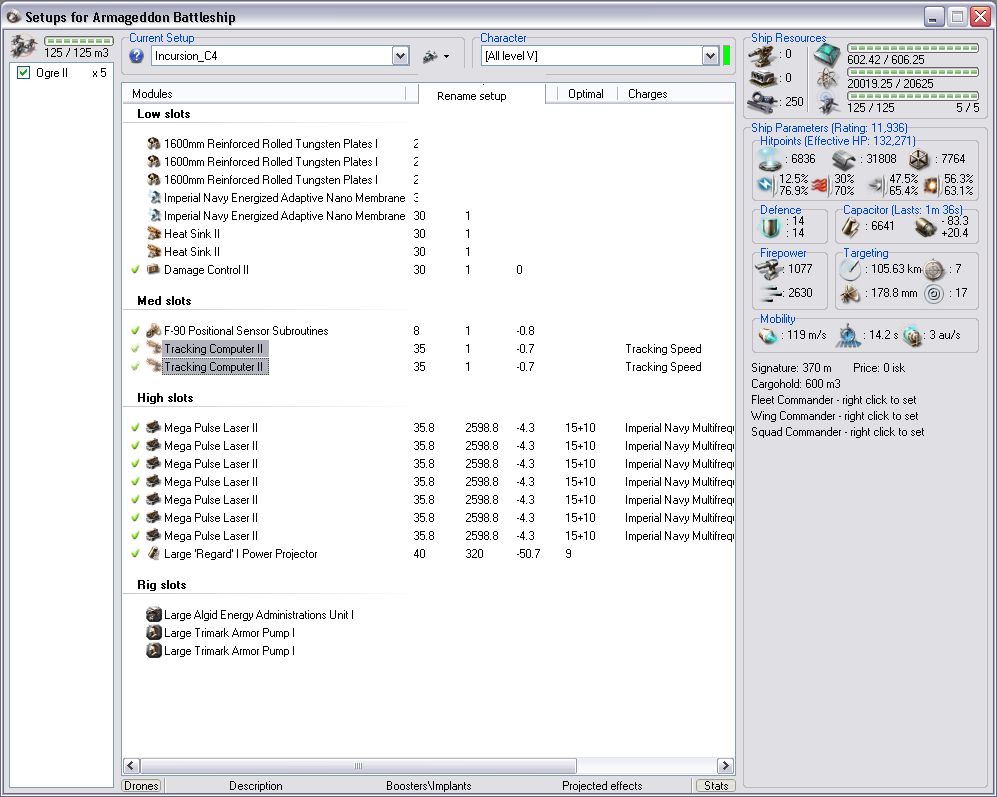Viewport: 997px width, 797px height.
Task: Click the Optimal column header
Action: [586, 94]
